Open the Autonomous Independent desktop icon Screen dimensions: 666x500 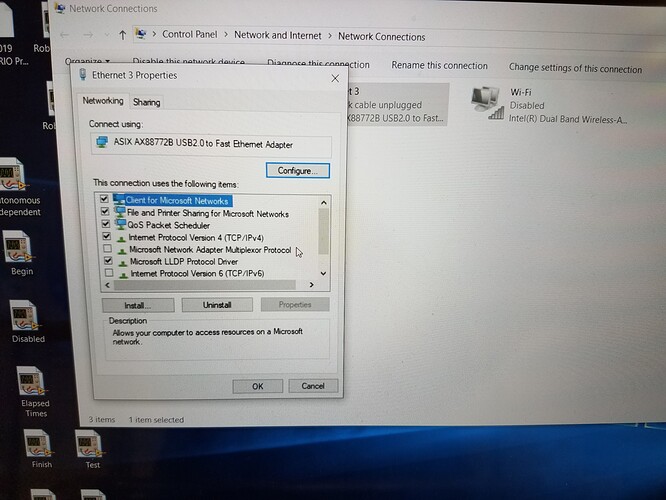(19, 187)
